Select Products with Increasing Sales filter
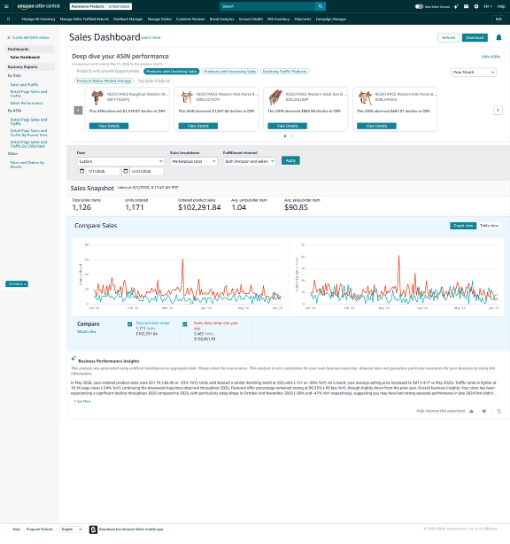510x544 pixels. pyautogui.click(x=230, y=71)
